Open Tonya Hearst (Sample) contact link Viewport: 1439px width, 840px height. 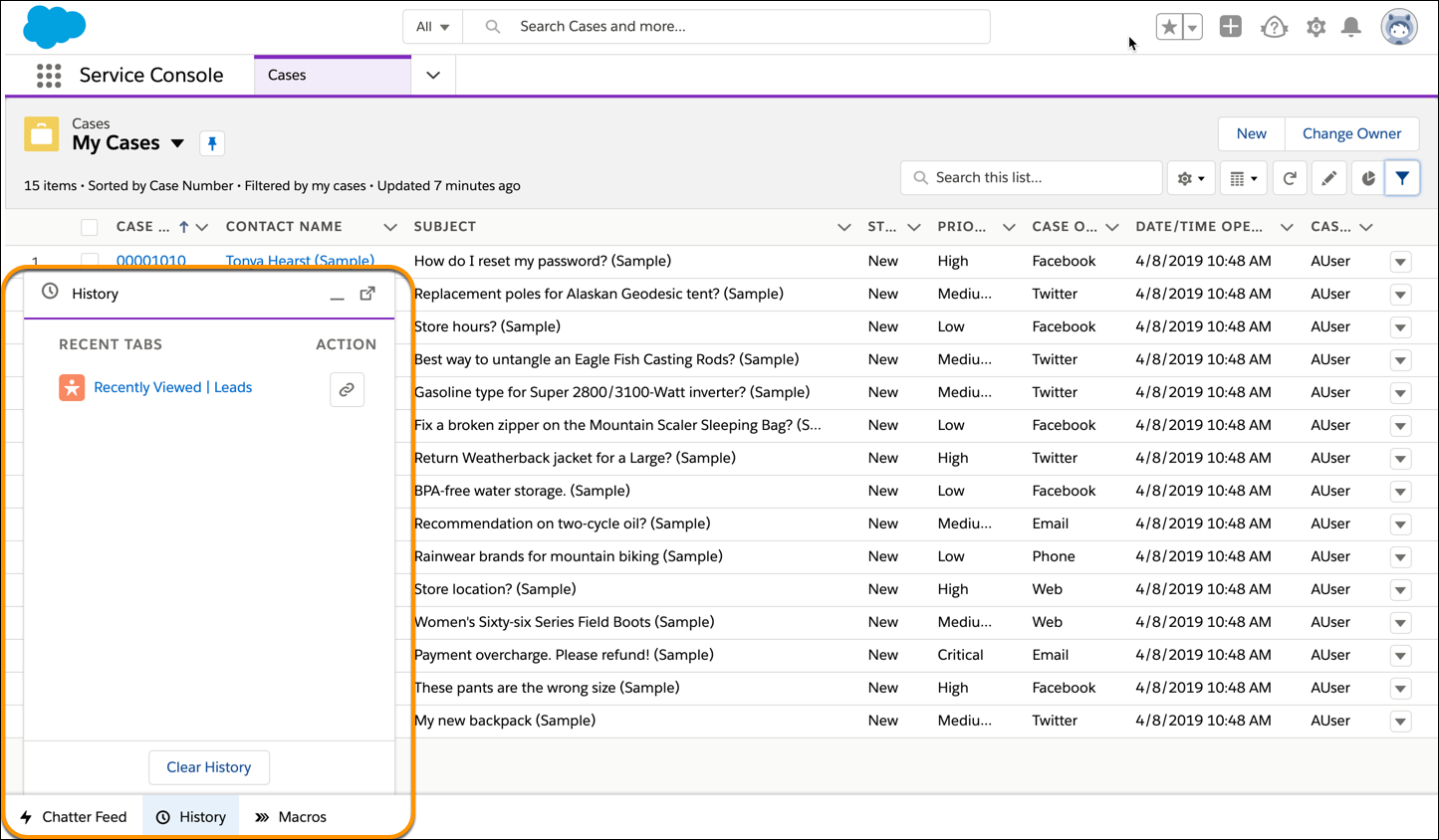pyautogui.click(x=300, y=262)
